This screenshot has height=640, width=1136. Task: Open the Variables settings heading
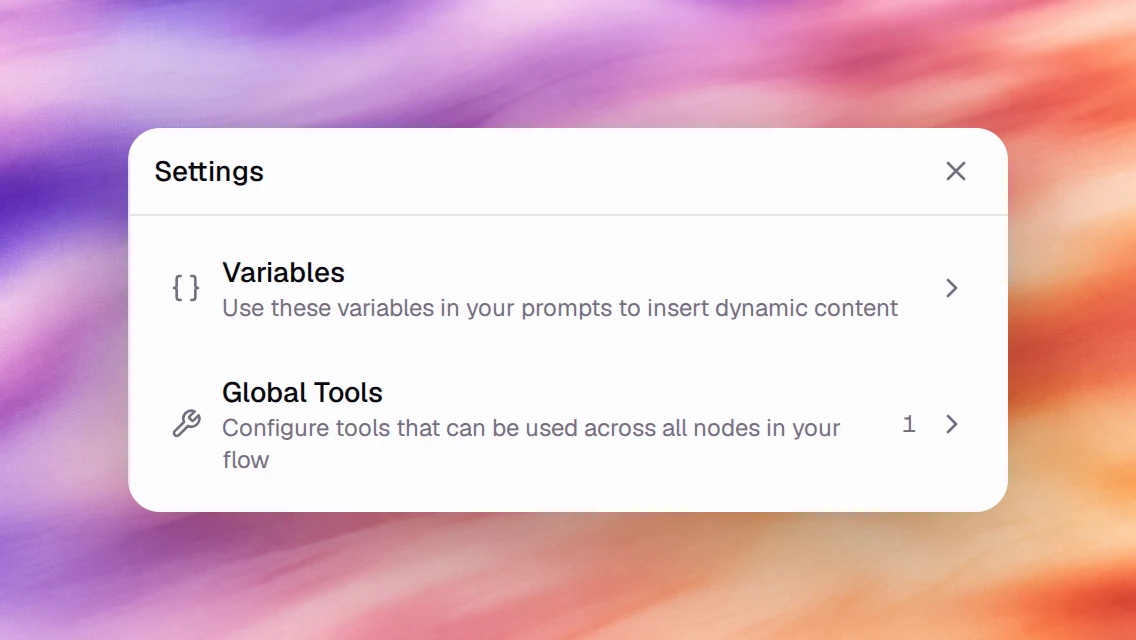pyautogui.click(x=283, y=273)
